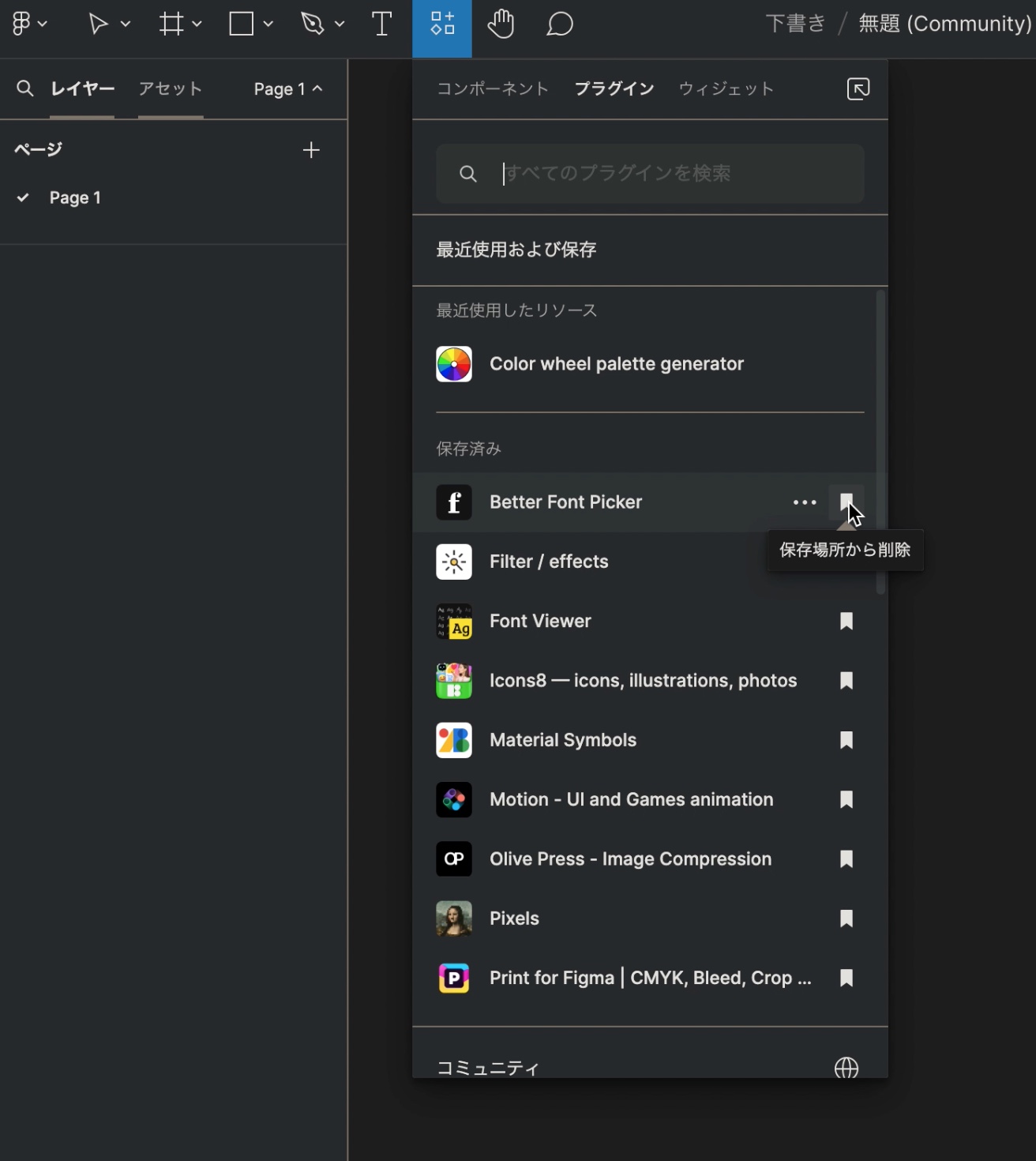Expand Frame tool options chevron
This screenshot has width=1036, height=1161.
point(197,24)
